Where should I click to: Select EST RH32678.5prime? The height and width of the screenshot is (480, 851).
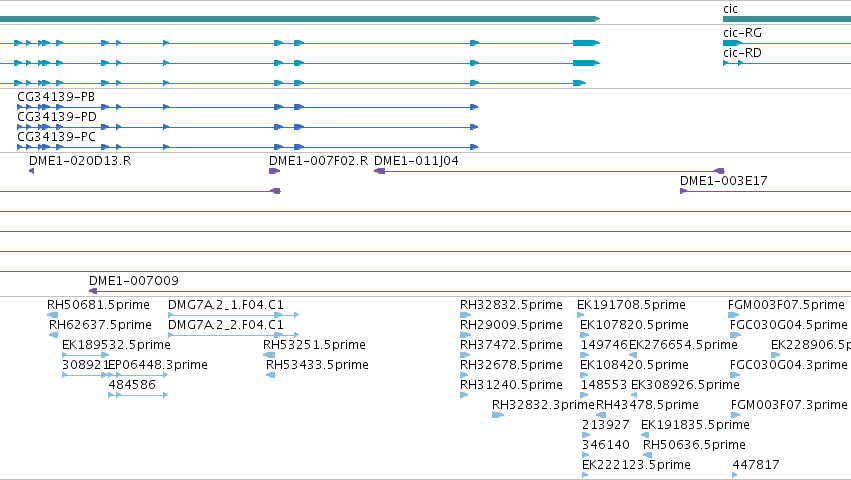511,365
